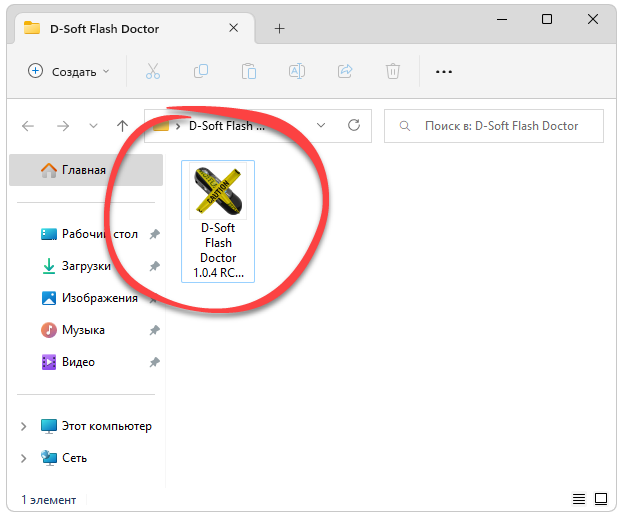Go back with the left arrow

click(28, 126)
